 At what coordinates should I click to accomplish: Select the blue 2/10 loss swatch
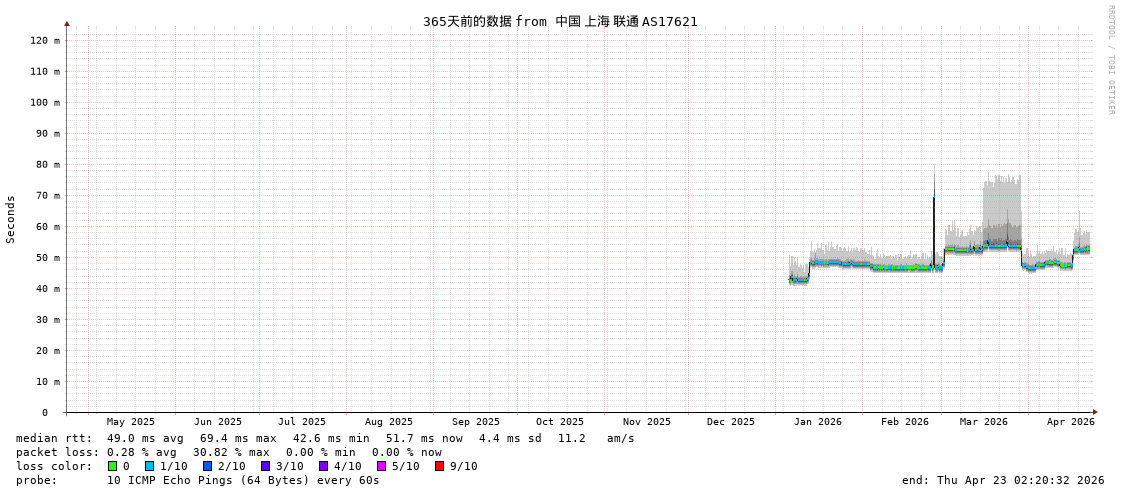(207, 466)
